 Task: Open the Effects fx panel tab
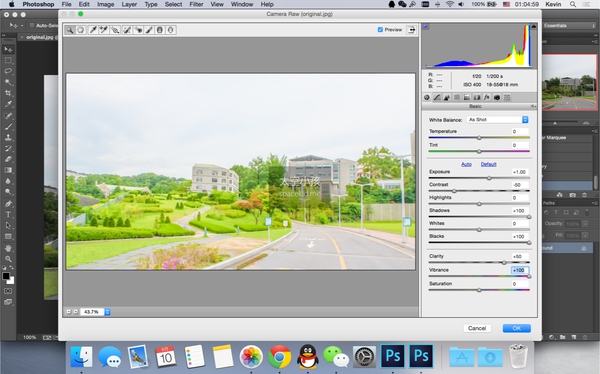tap(487, 98)
